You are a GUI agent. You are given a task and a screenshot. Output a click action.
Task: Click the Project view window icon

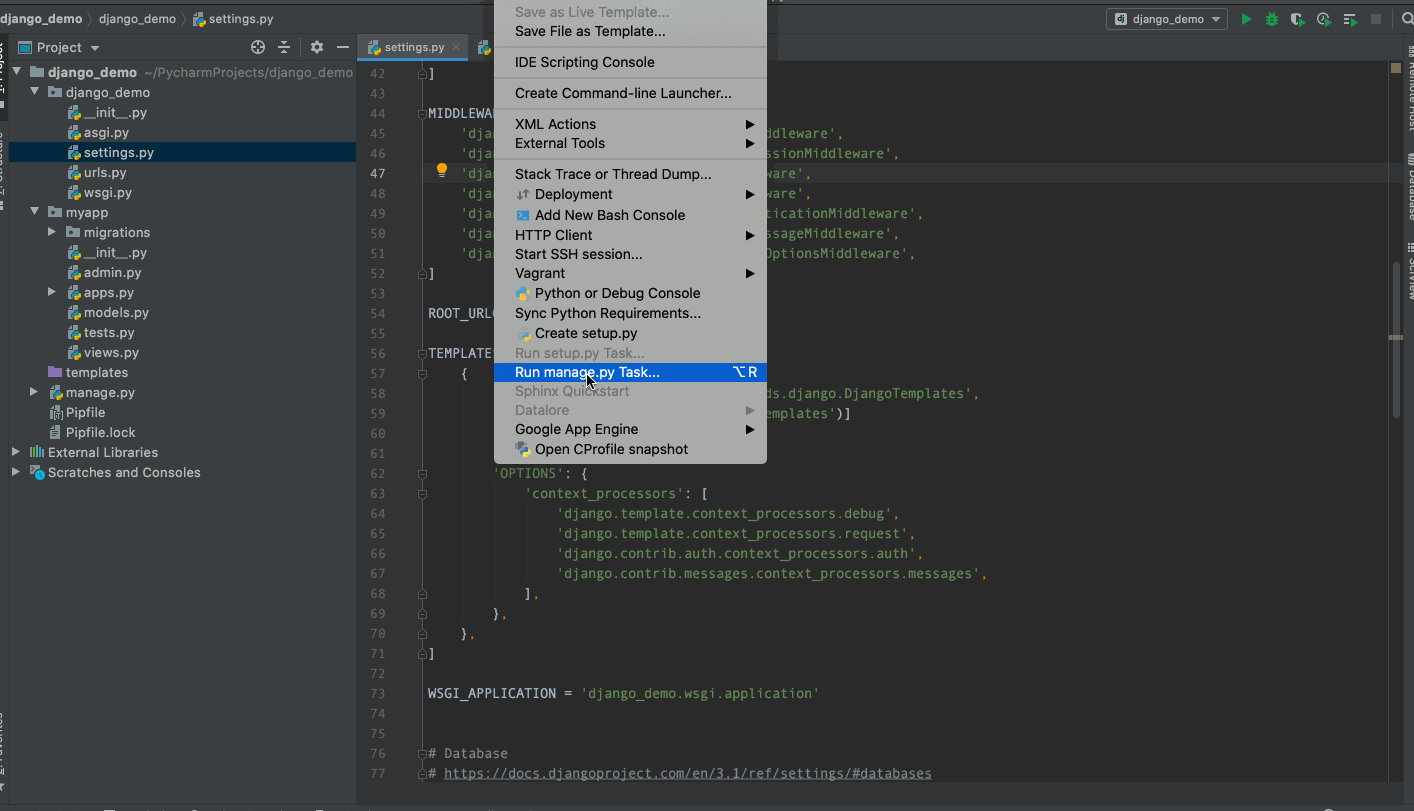click(x=25, y=47)
